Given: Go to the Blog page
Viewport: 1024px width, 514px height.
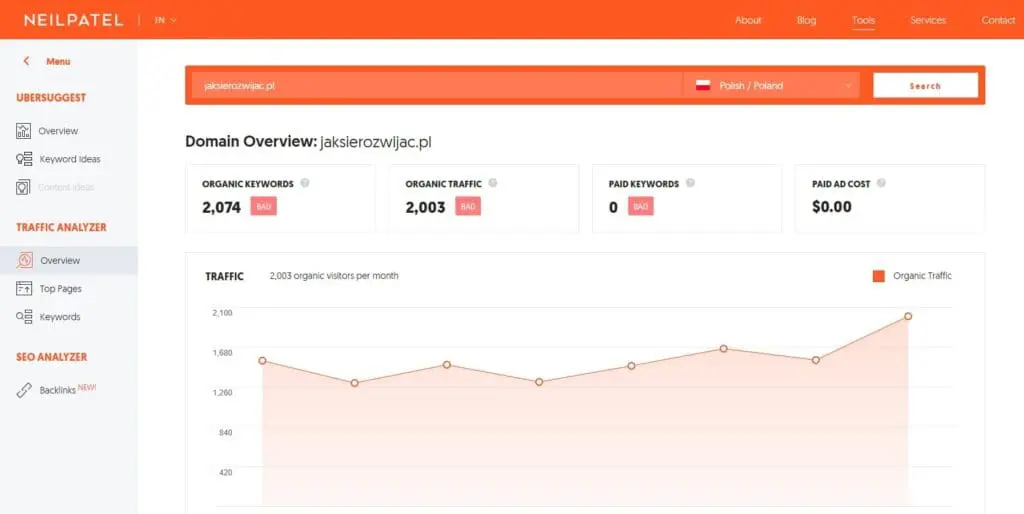Looking at the screenshot, I should click(x=807, y=20).
